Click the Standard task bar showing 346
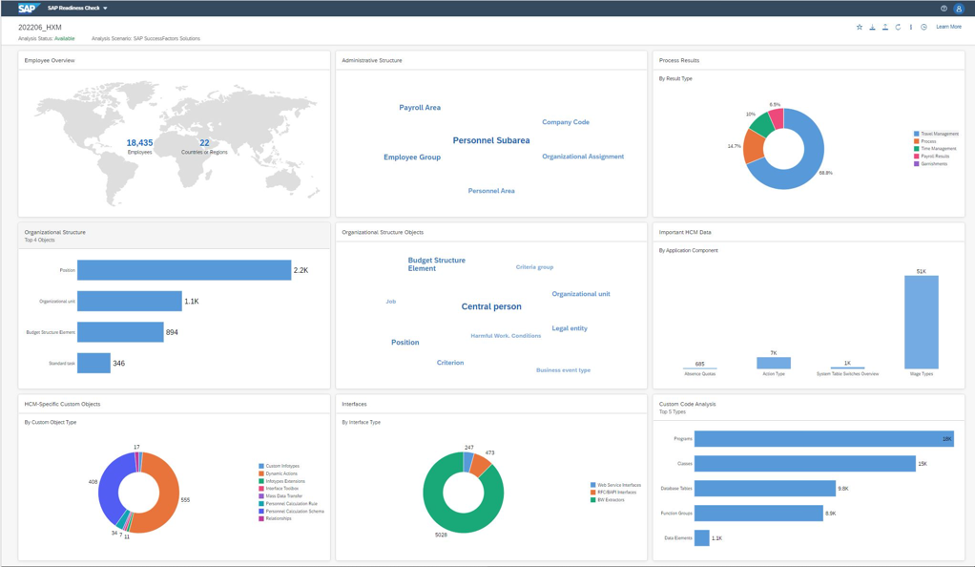This screenshot has height=568, width=977. pyautogui.click(x=93, y=363)
